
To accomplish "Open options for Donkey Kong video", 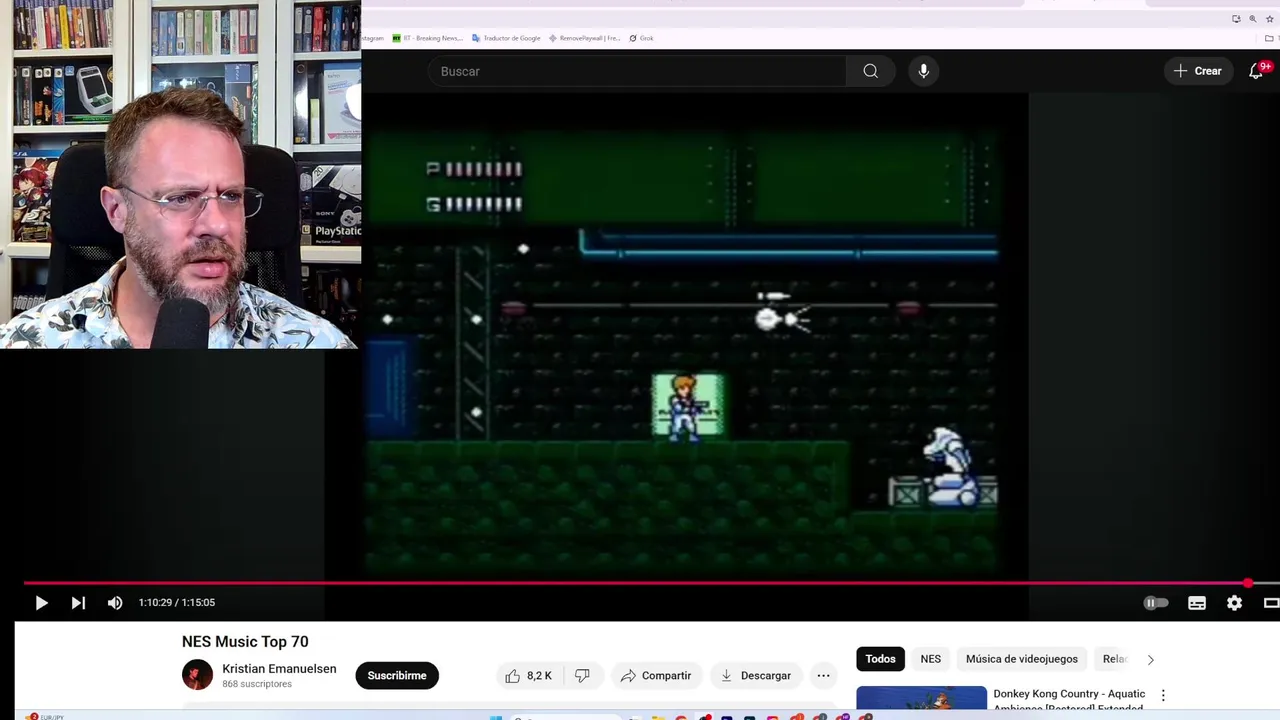I will click(1163, 695).
